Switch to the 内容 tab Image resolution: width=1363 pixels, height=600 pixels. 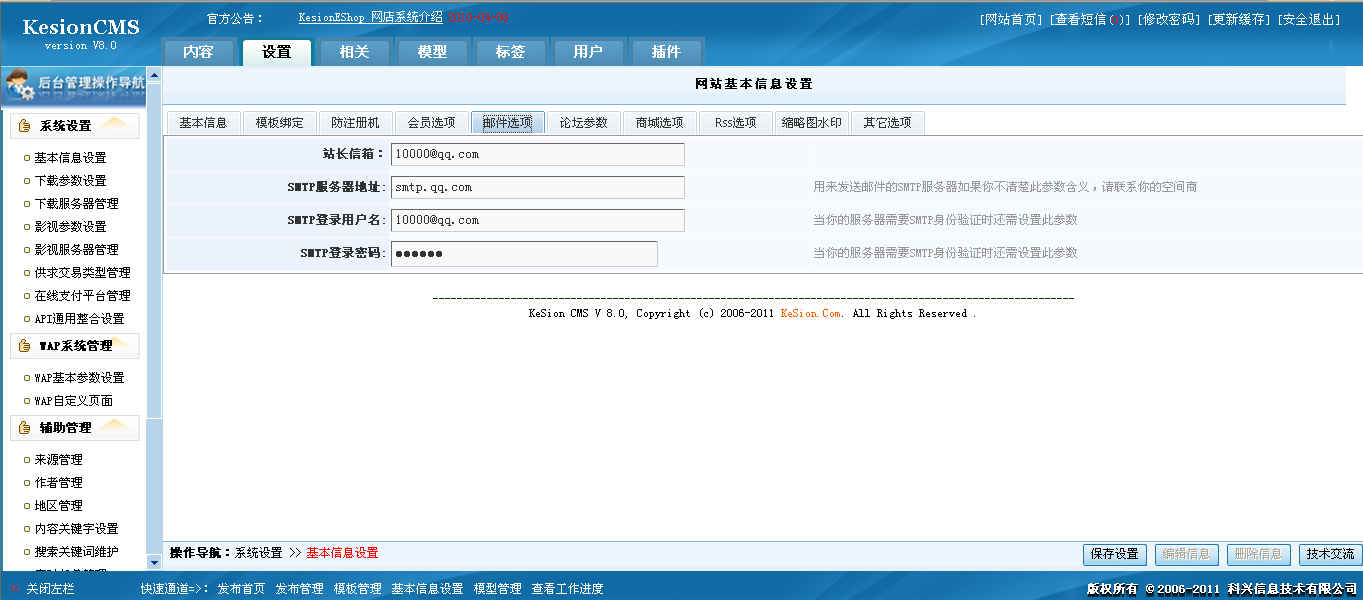(x=199, y=51)
